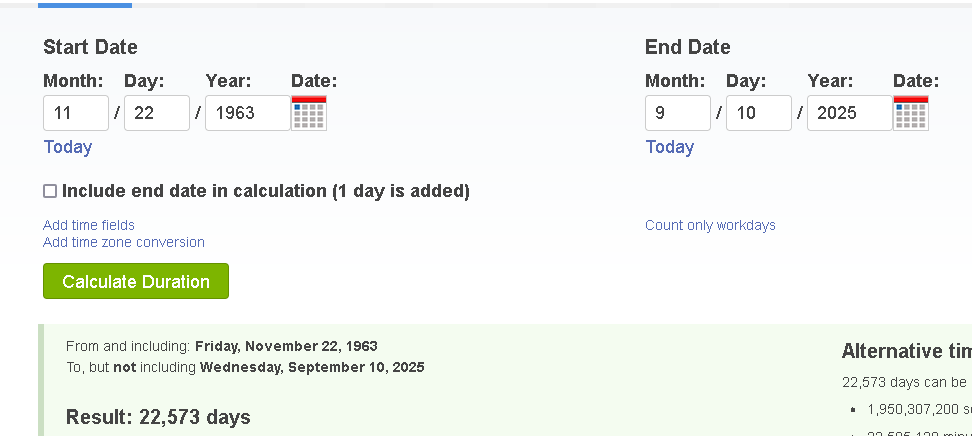Focus the Start Date day field
The height and width of the screenshot is (436, 972).
tap(157, 113)
